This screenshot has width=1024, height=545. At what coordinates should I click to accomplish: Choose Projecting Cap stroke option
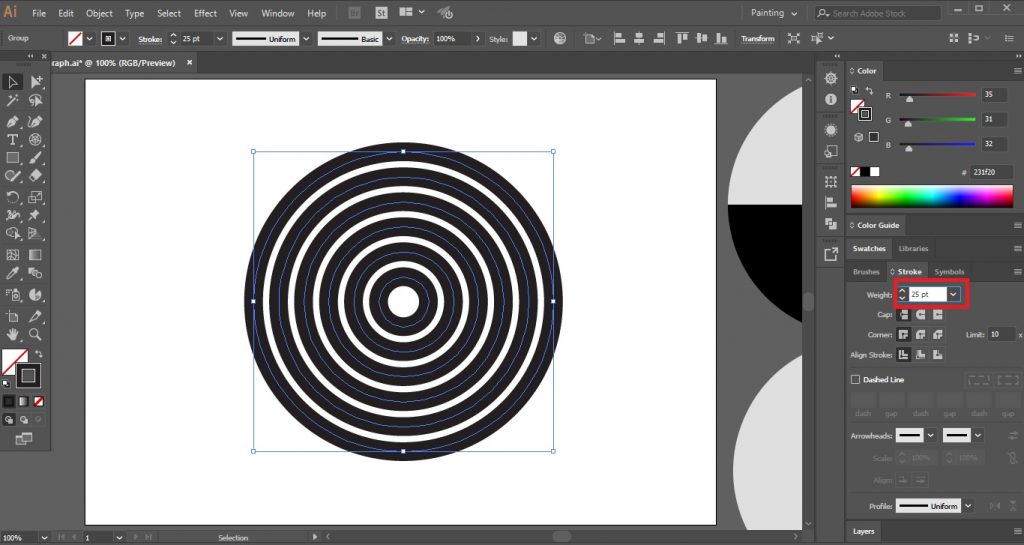(938, 315)
